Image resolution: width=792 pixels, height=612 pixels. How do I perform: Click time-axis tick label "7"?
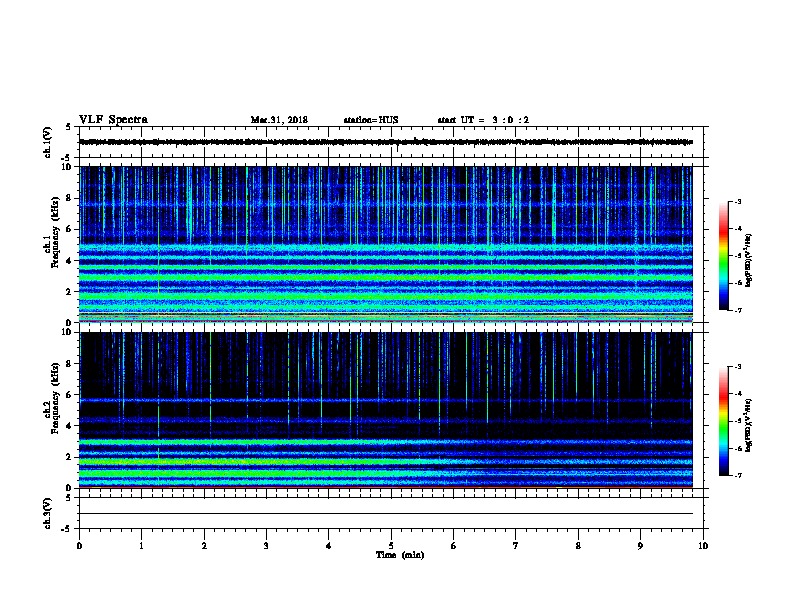[516, 546]
